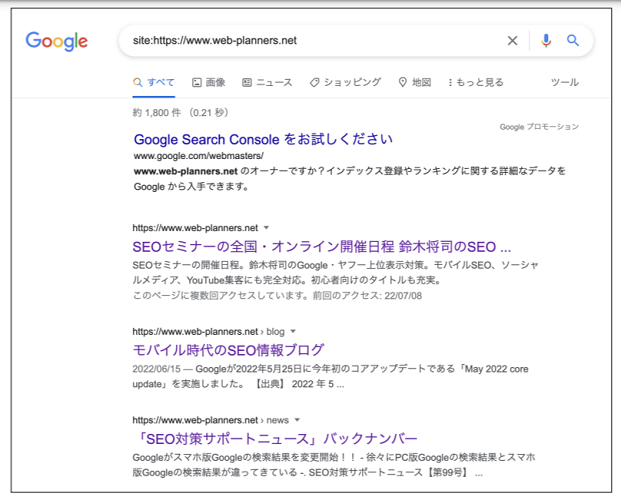Click the Google logo

tap(57, 41)
